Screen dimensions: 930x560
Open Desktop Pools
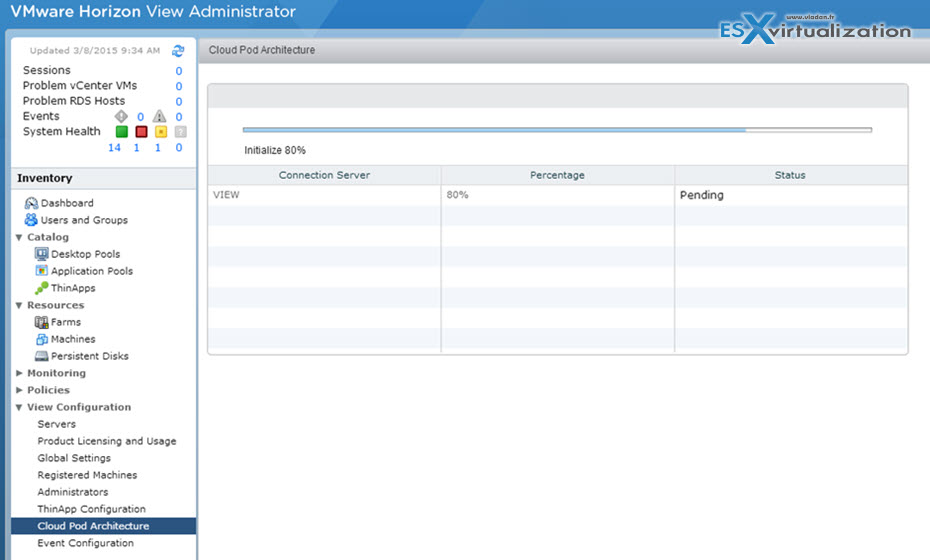pyautogui.click(x=85, y=254)
